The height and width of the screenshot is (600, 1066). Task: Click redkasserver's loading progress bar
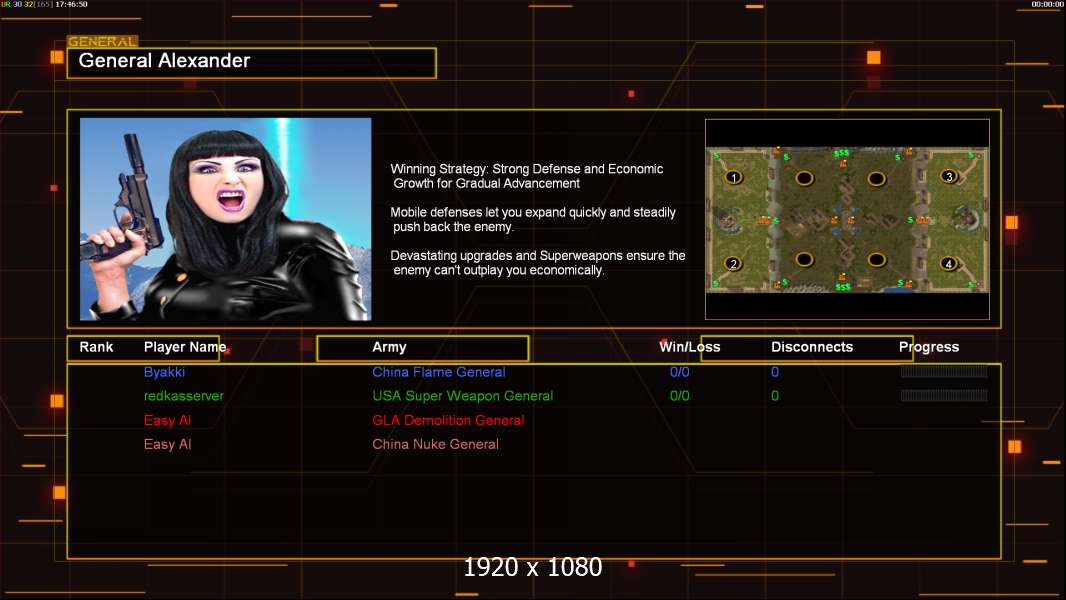pyautogui.click(x=944, y=395)
